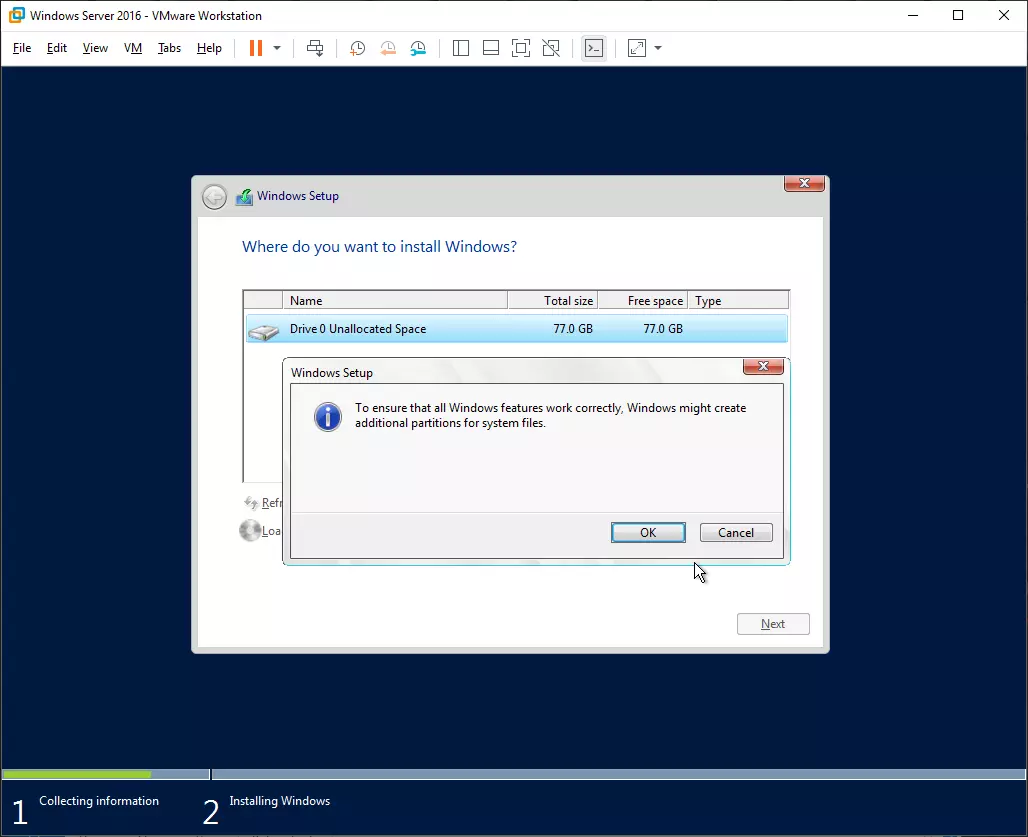Click the Type column header
Viewport: 1028px width, 837px height.
click(738, 300)
